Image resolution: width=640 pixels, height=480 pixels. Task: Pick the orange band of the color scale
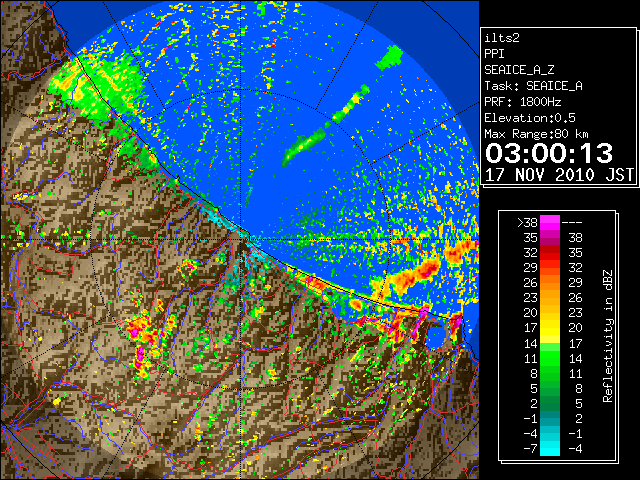pyautogui.click(x=550, y=282)
